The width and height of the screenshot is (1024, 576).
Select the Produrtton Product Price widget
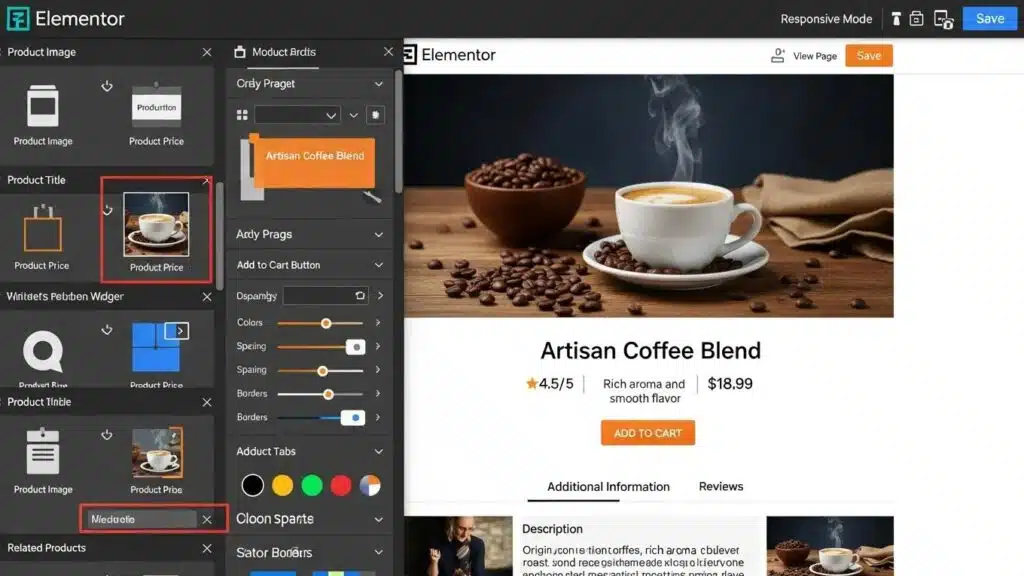coord(156,114)
